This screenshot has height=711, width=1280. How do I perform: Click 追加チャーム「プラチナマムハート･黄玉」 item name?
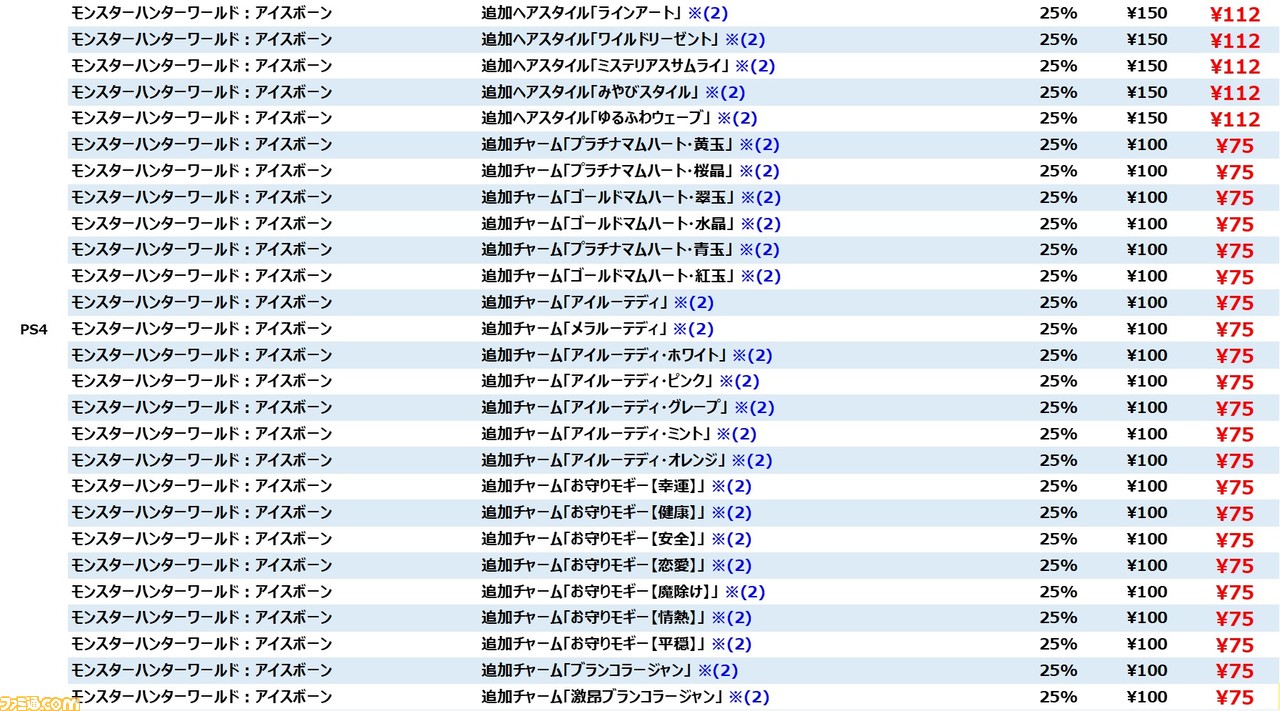coord(609,144)
